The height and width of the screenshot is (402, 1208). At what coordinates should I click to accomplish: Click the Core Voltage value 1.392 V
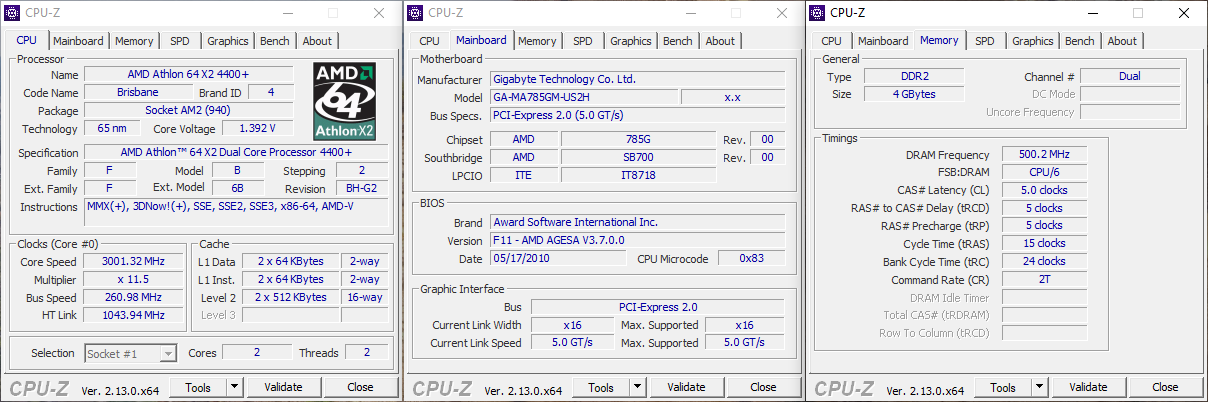coord(258,128)
